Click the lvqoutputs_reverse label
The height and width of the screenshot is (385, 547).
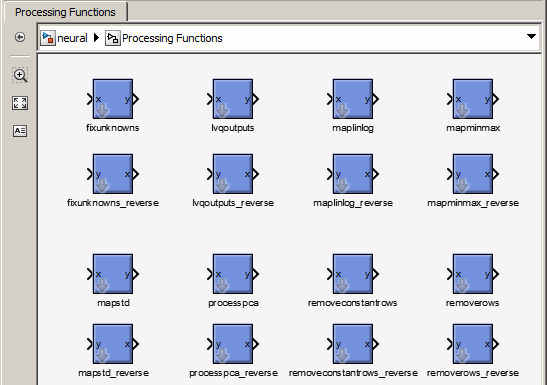click(233, 203)
